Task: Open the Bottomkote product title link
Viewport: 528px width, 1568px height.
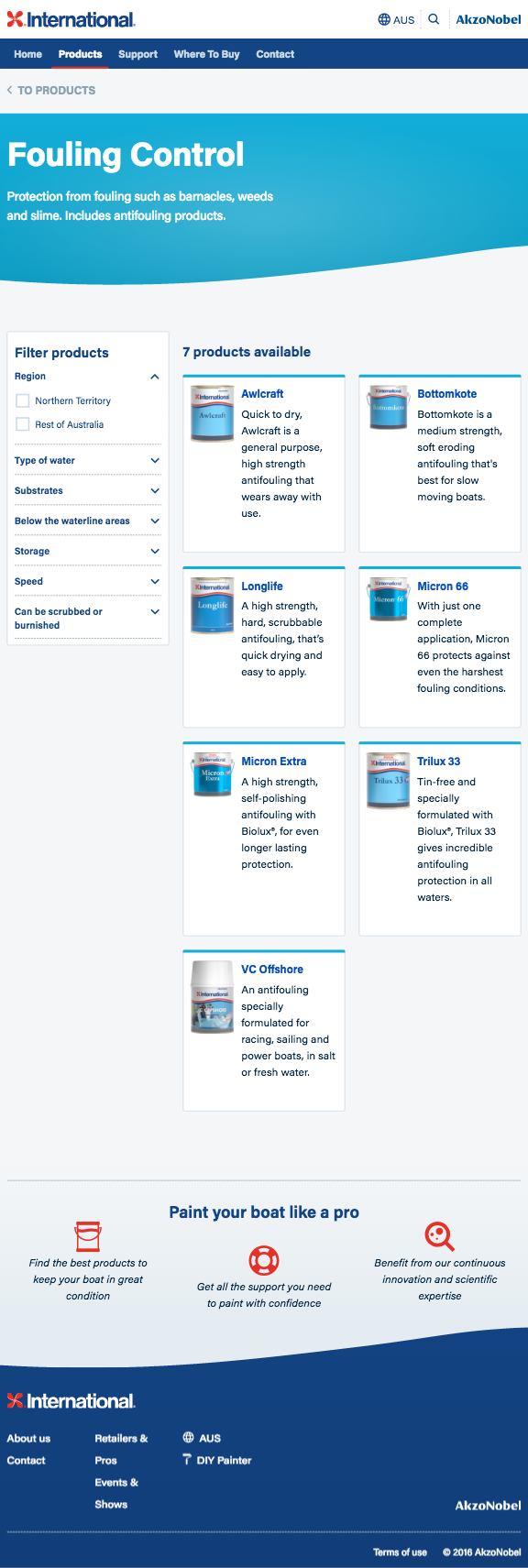Action: point(446,394)
